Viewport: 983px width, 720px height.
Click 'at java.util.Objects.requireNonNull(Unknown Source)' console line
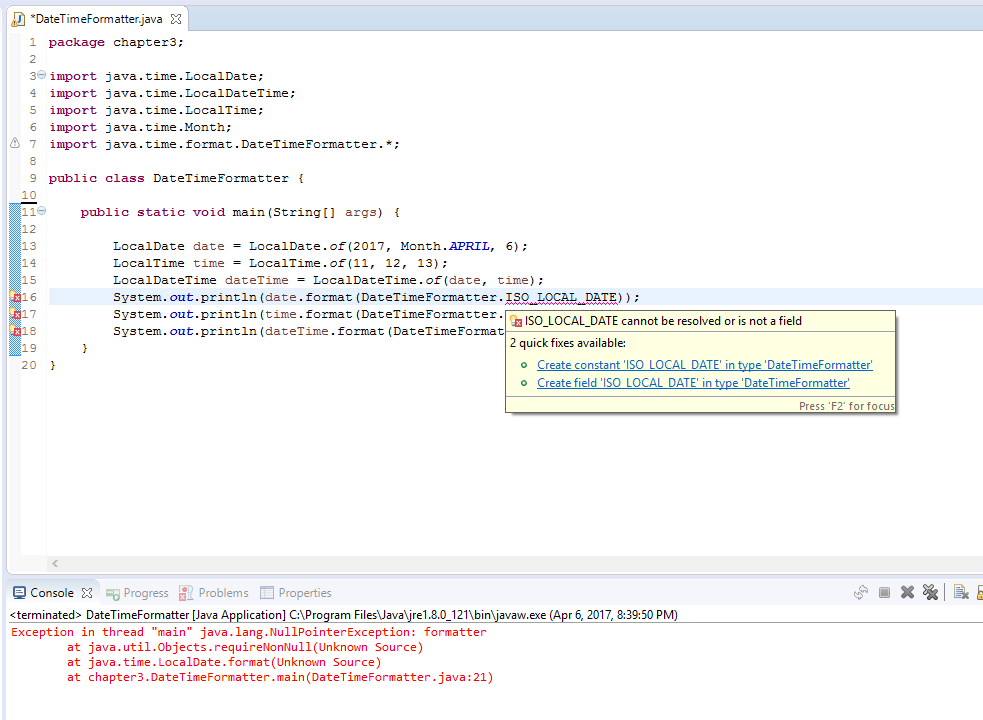[245, 647]
